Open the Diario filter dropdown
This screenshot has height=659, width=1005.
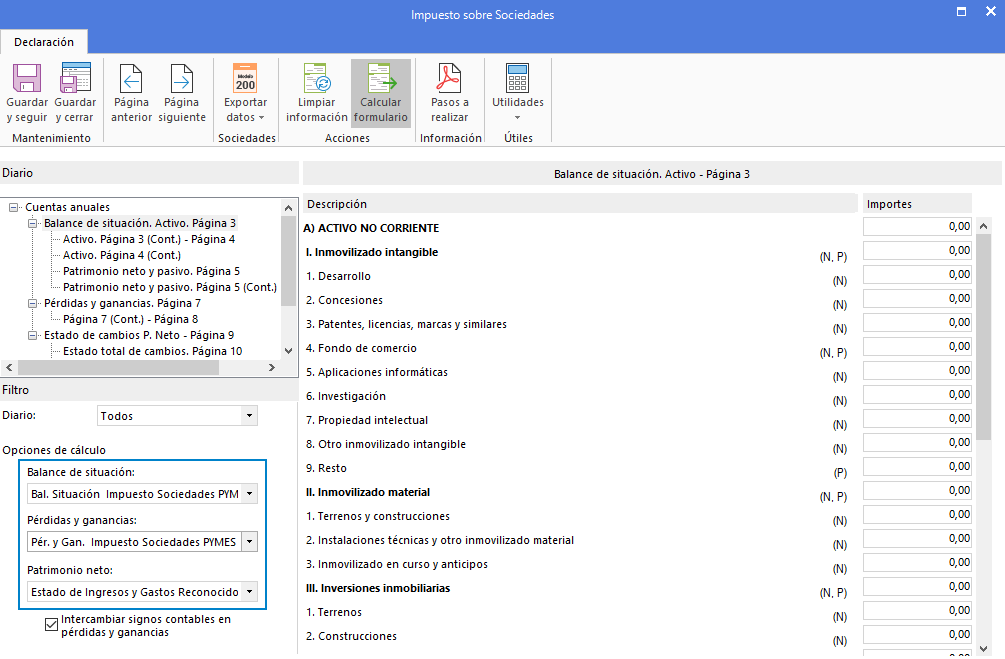[249, 415]
